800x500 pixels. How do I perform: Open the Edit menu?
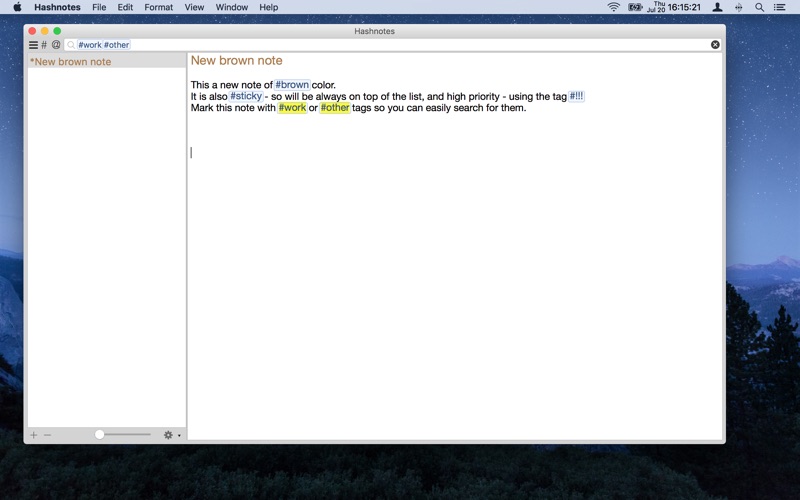[125, 7]
